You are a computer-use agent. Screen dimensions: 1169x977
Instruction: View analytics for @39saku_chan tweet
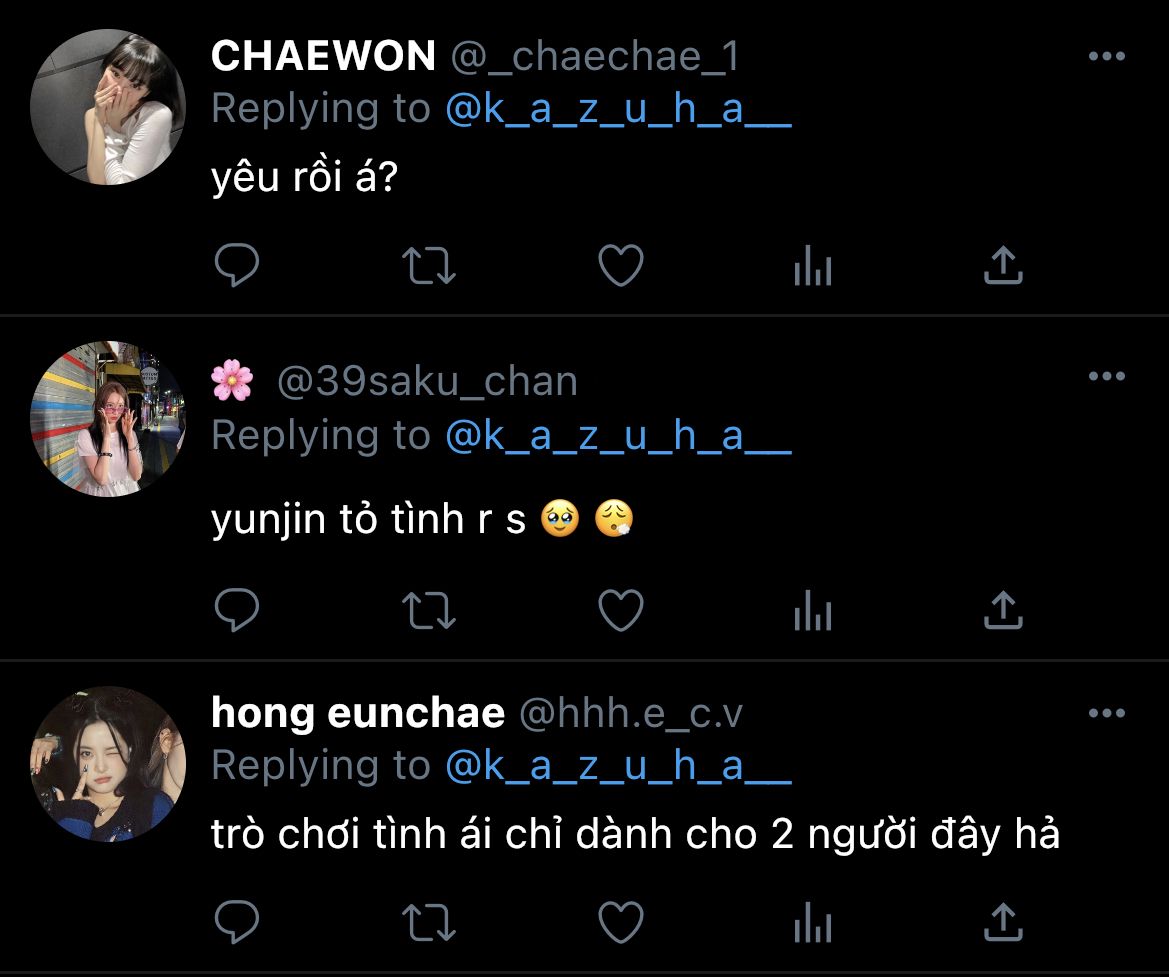coord(813,610)
